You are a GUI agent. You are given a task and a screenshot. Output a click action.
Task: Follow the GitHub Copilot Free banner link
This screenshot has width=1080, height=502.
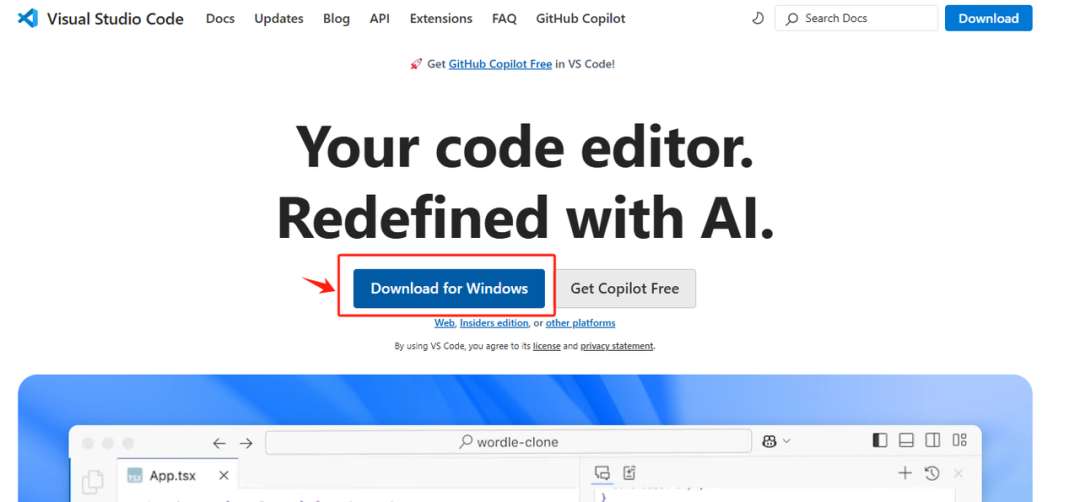click(x=500, y=64)
